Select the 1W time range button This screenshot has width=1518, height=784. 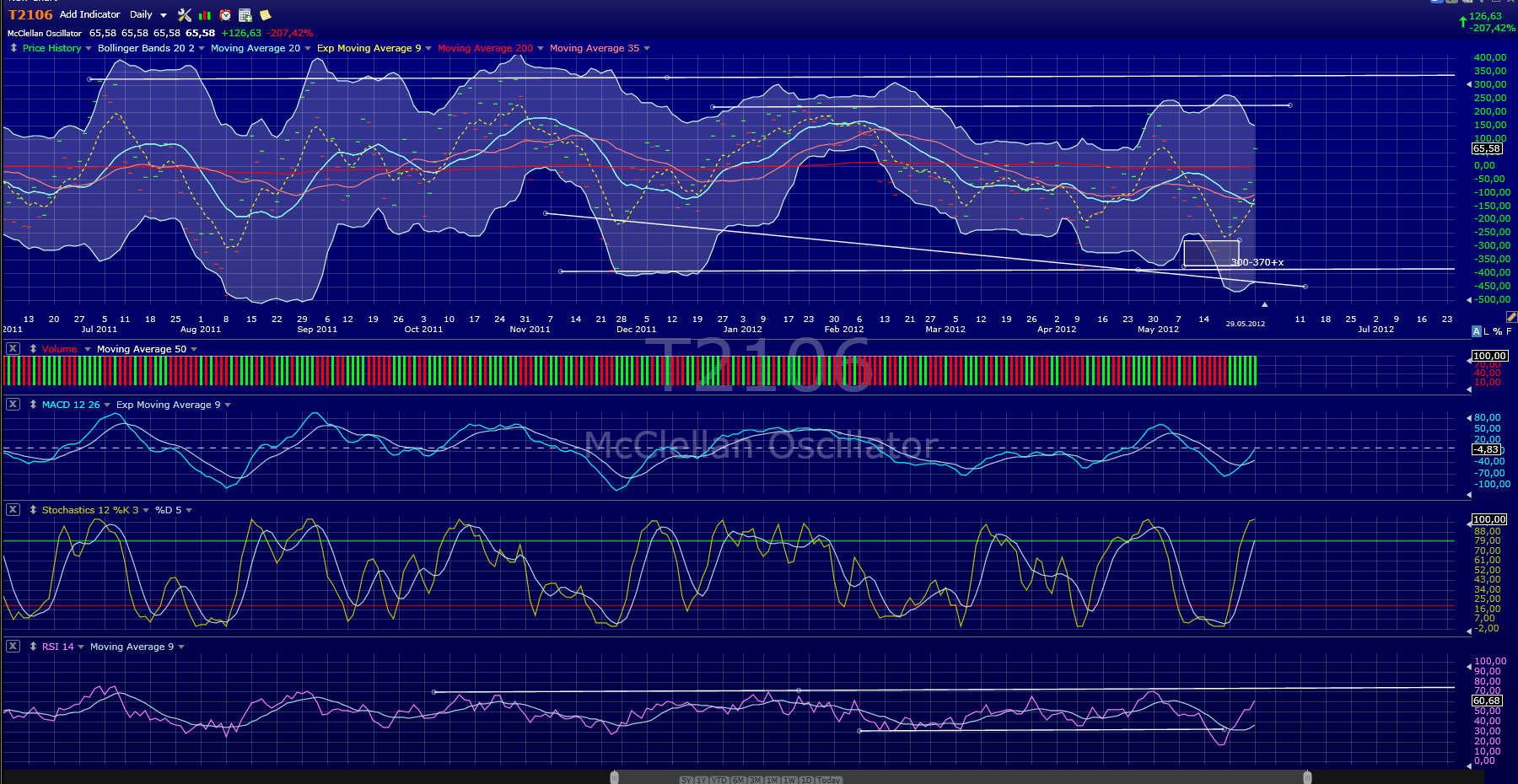tap(790, 780)
